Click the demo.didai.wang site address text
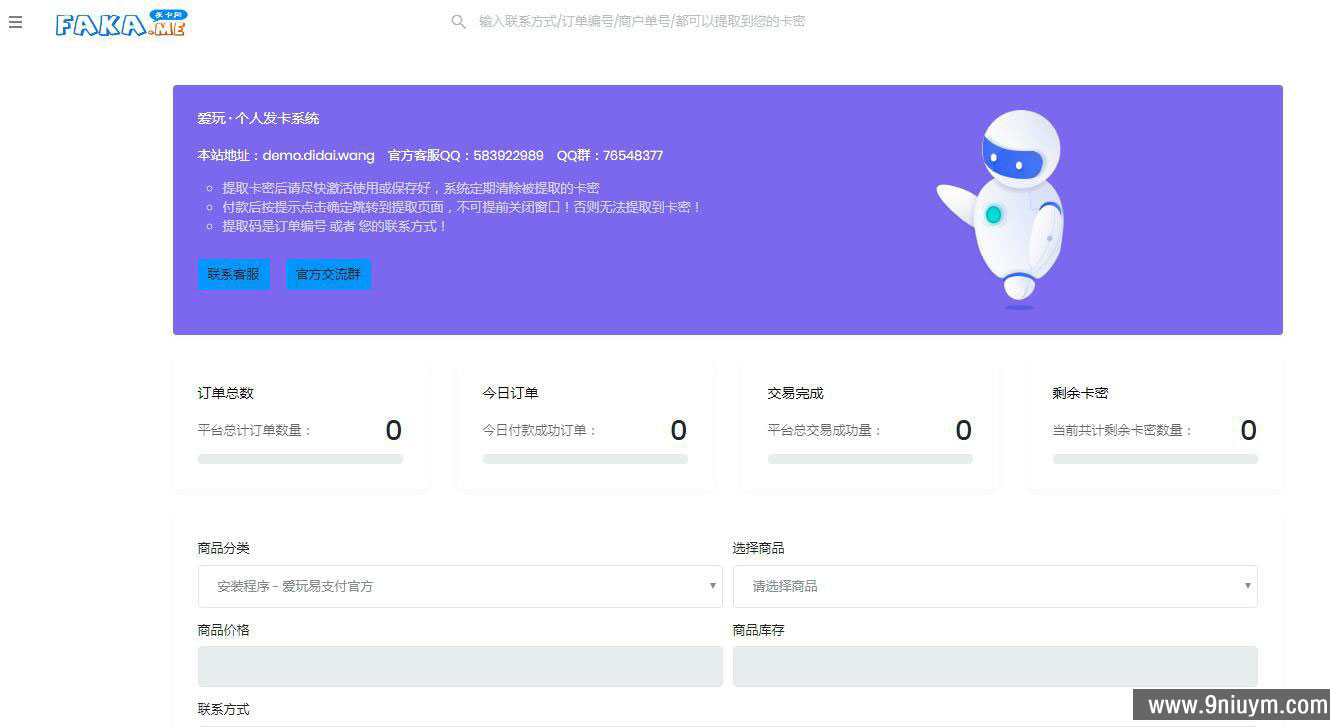Image resolution: width=1330 pixels, height=727 pixels. coord(318,155)
